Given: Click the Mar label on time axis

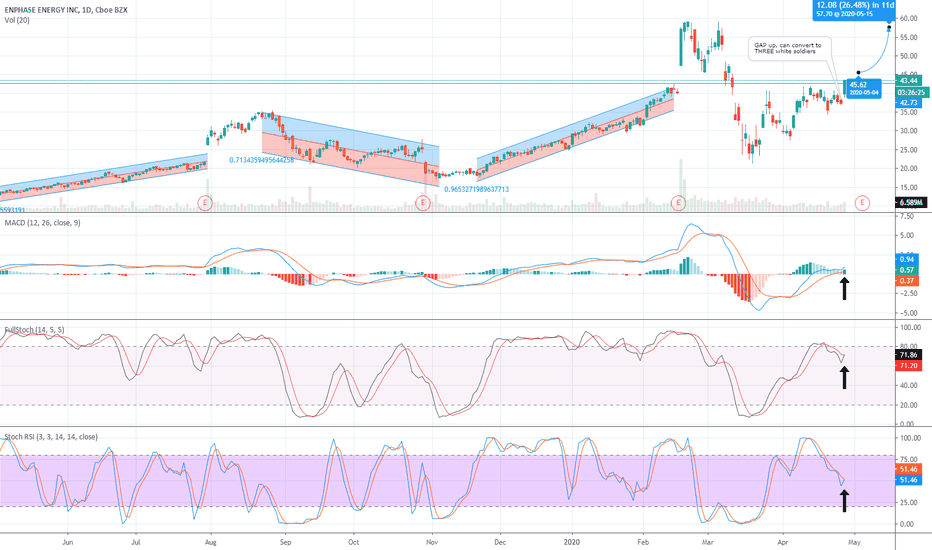Looking at the screenshot, I should coord(707,542).
